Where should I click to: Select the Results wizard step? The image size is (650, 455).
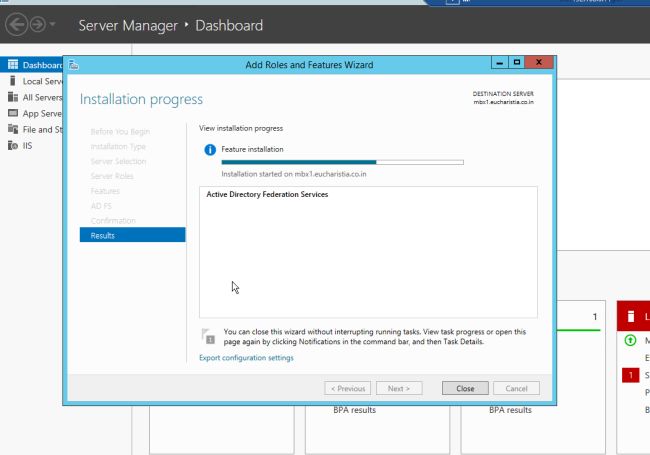pyautogui.click(x=133, y=235)
